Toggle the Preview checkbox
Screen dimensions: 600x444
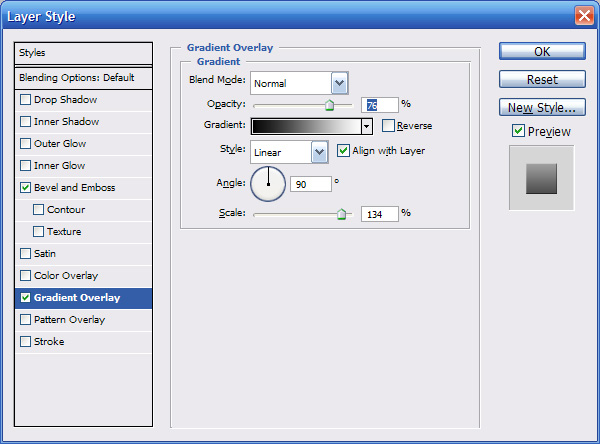pyautogui.click(x=518, y=131)
